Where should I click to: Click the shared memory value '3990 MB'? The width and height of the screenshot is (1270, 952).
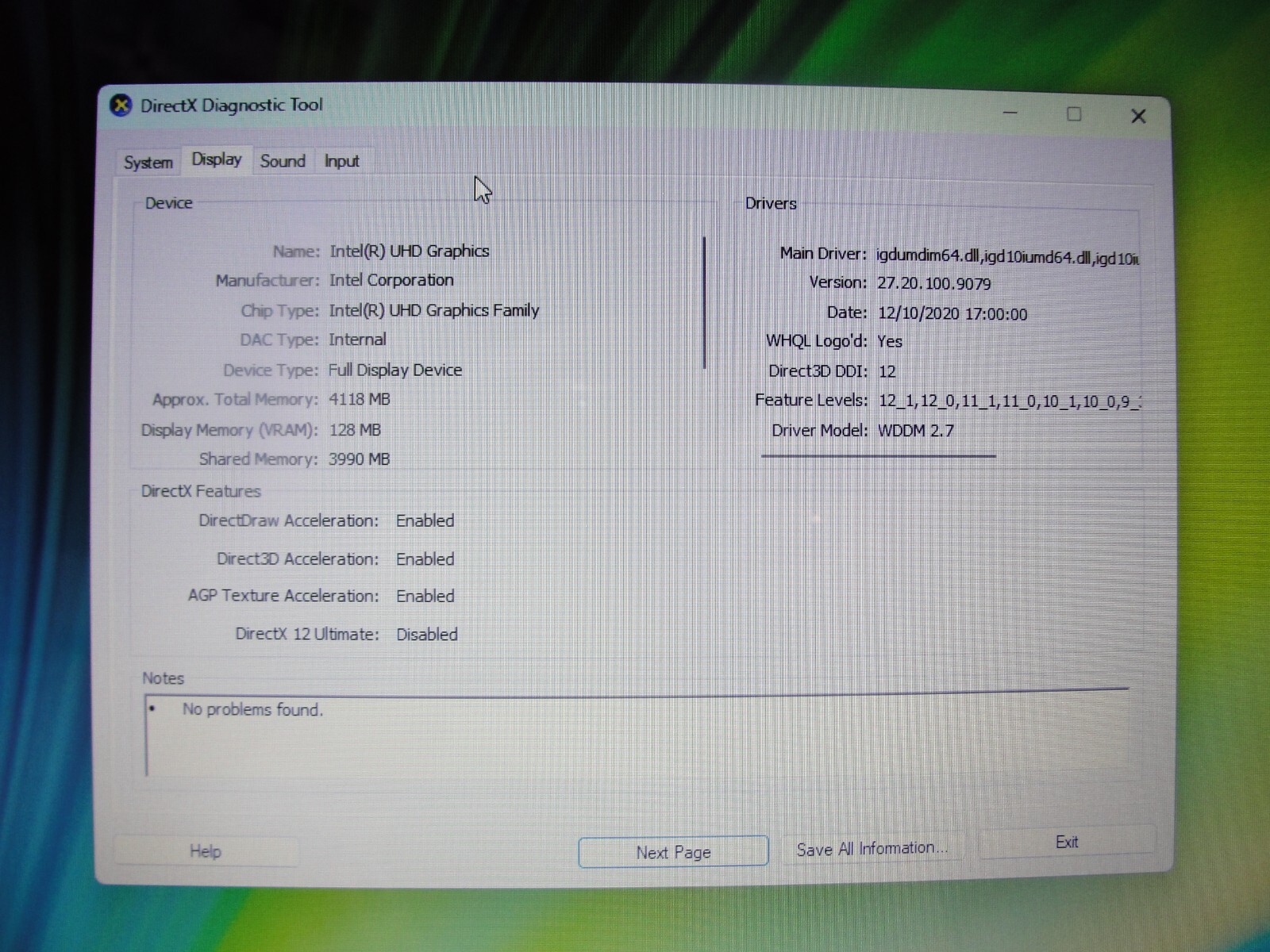[x=360, y=459]
